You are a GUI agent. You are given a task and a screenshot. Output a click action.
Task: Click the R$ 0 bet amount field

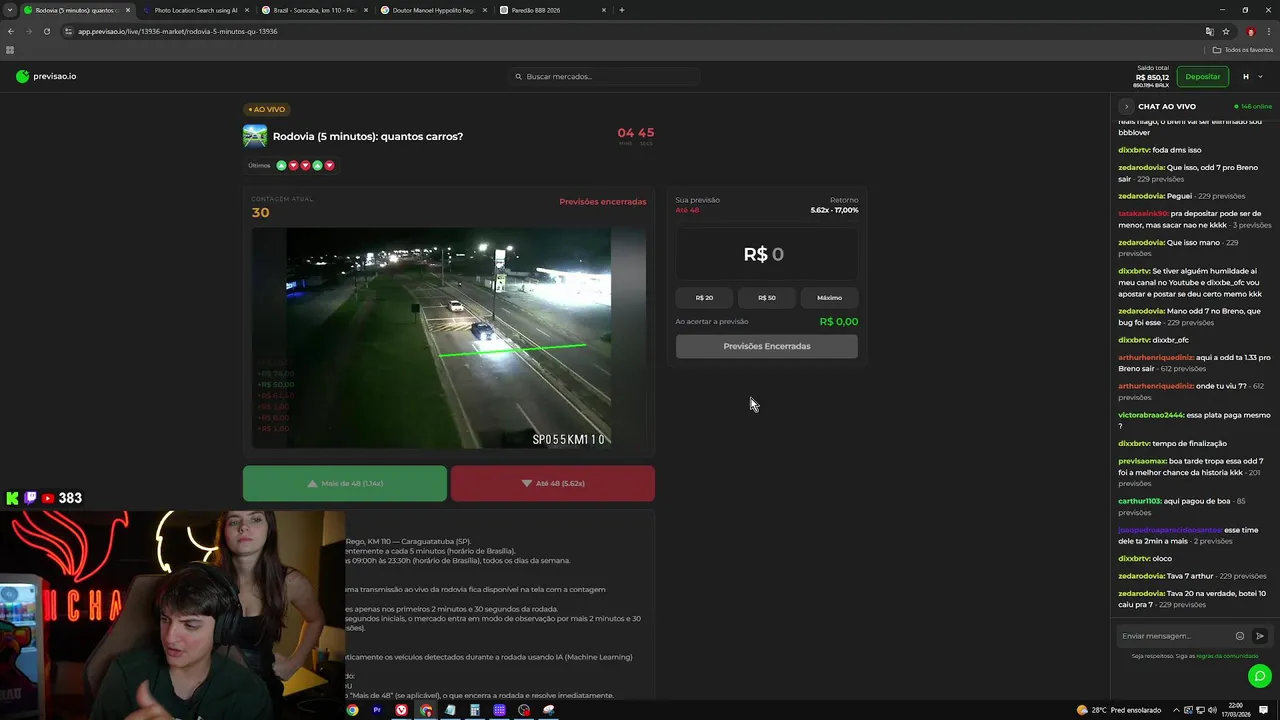(x=767, y=254)
